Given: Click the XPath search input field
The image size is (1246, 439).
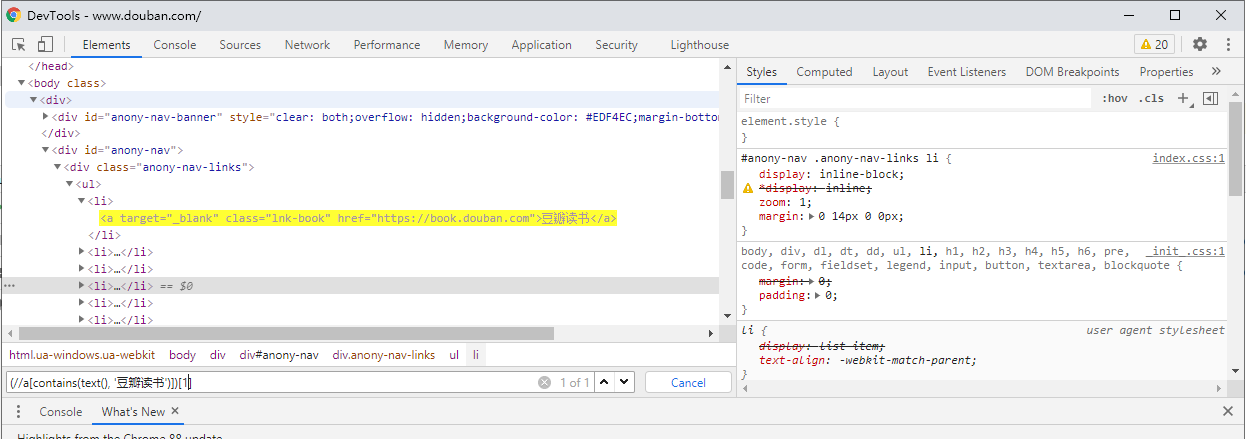Looking at the screenshot, I should click(x=270, y=382).
